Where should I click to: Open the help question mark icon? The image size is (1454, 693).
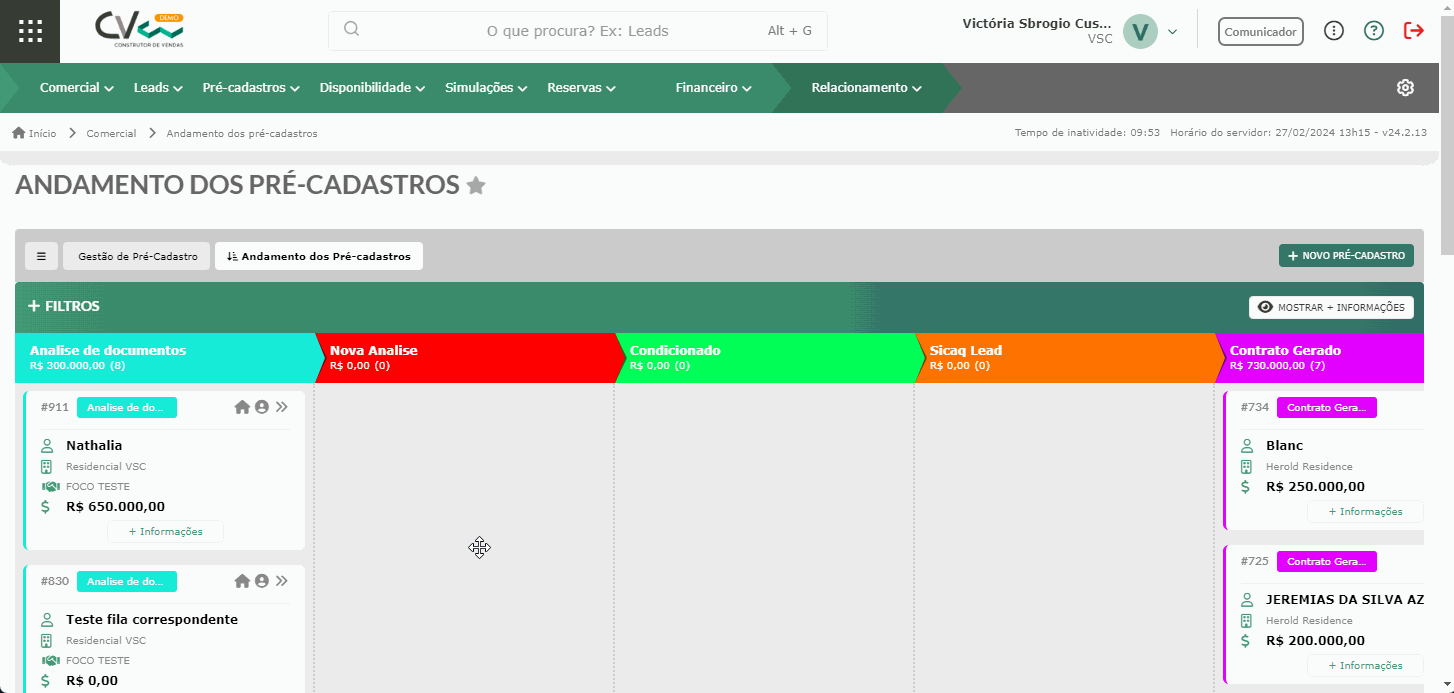(x=1374, y=31)
